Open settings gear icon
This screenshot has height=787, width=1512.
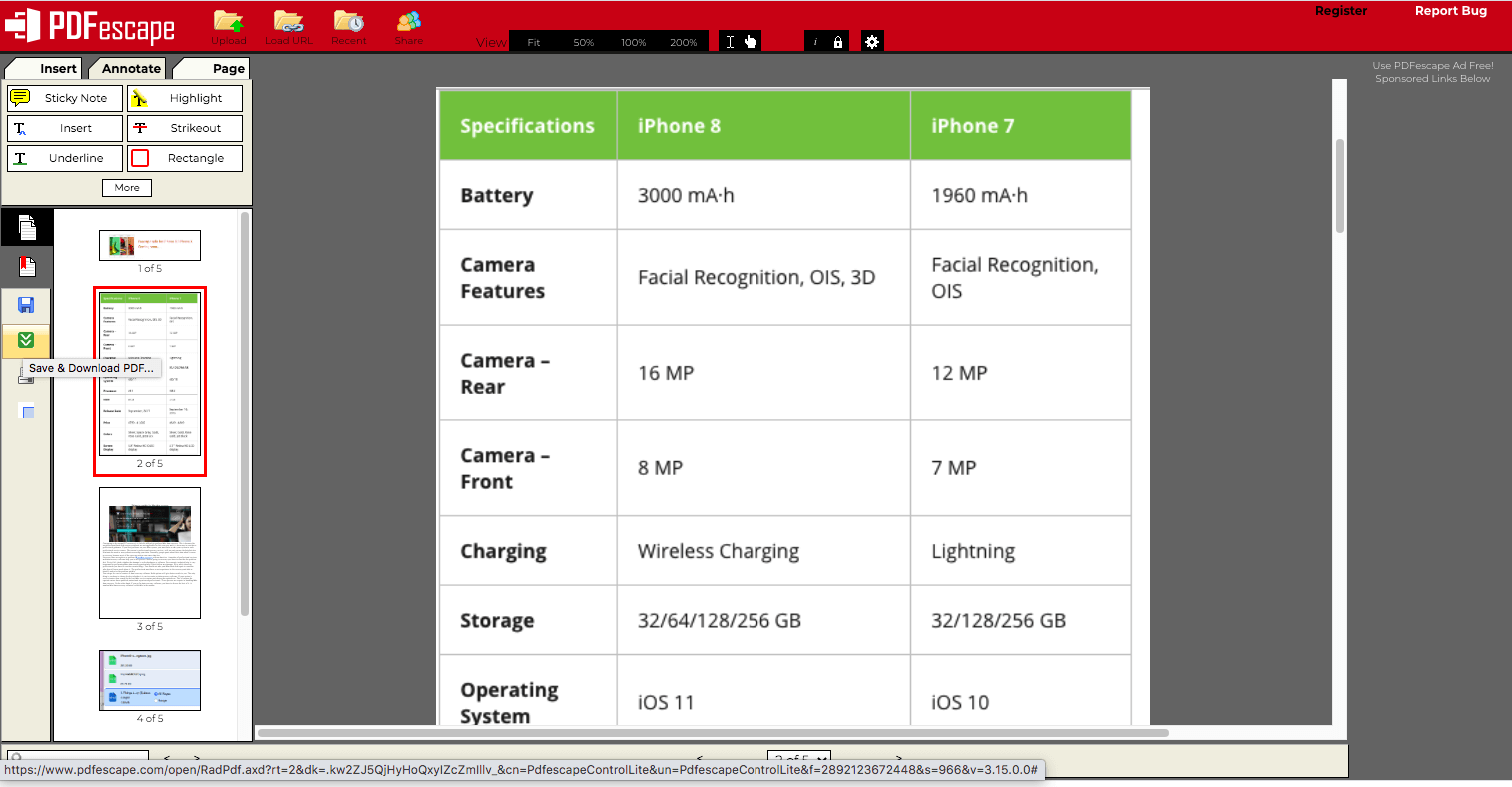[x=872, y=42]
